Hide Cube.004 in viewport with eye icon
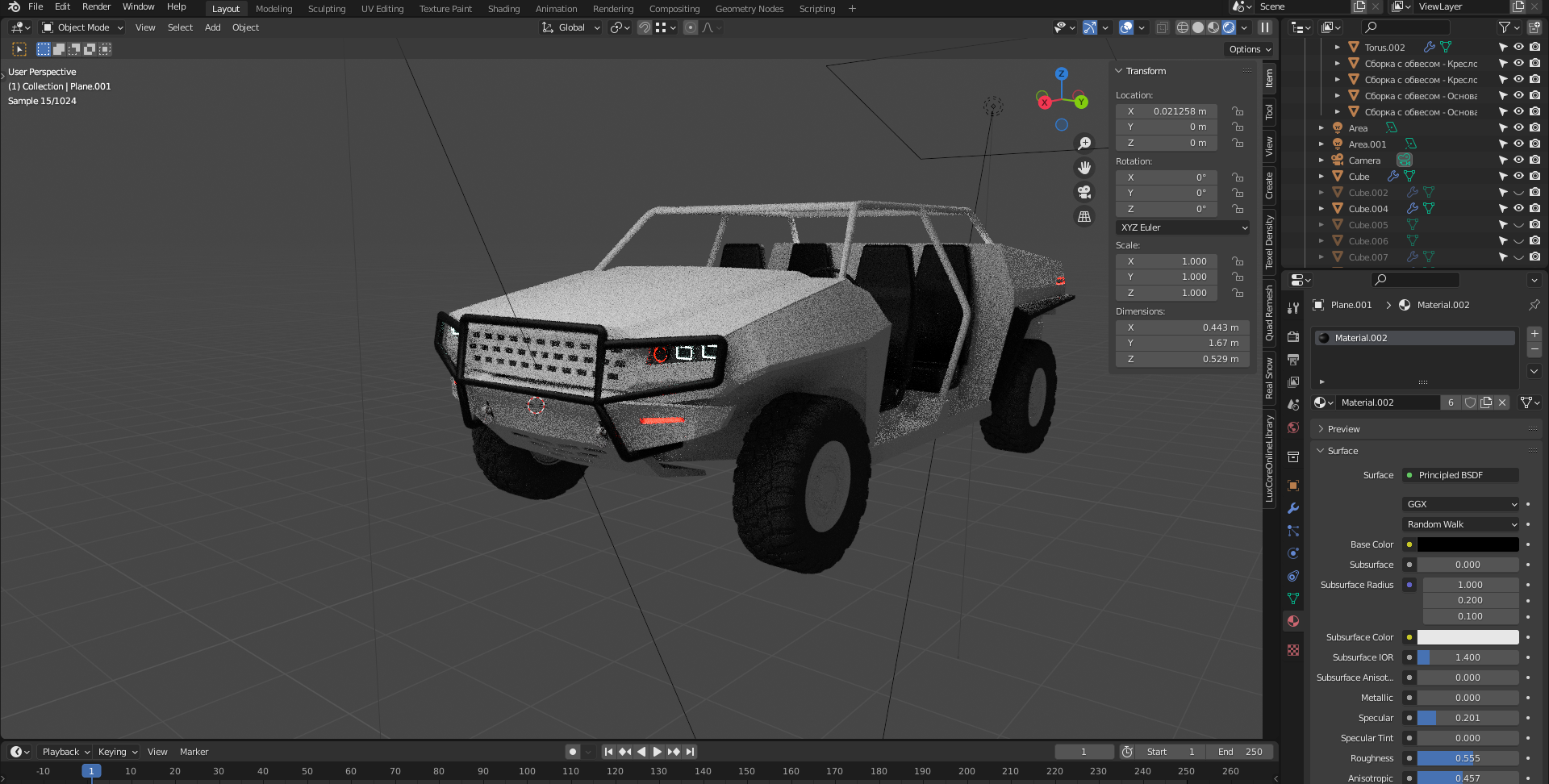Screen dimensions: 1549x784 click(1518, 208)
